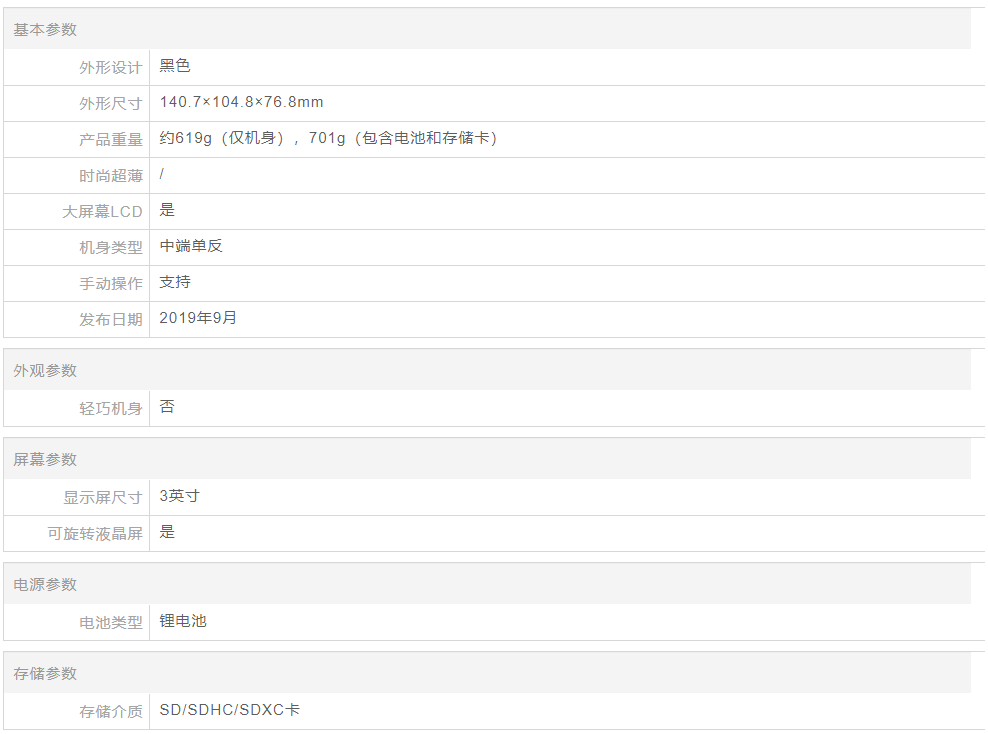Click the 时尚超薄 row label
988x734 pixels.
(x=111, y=176)
